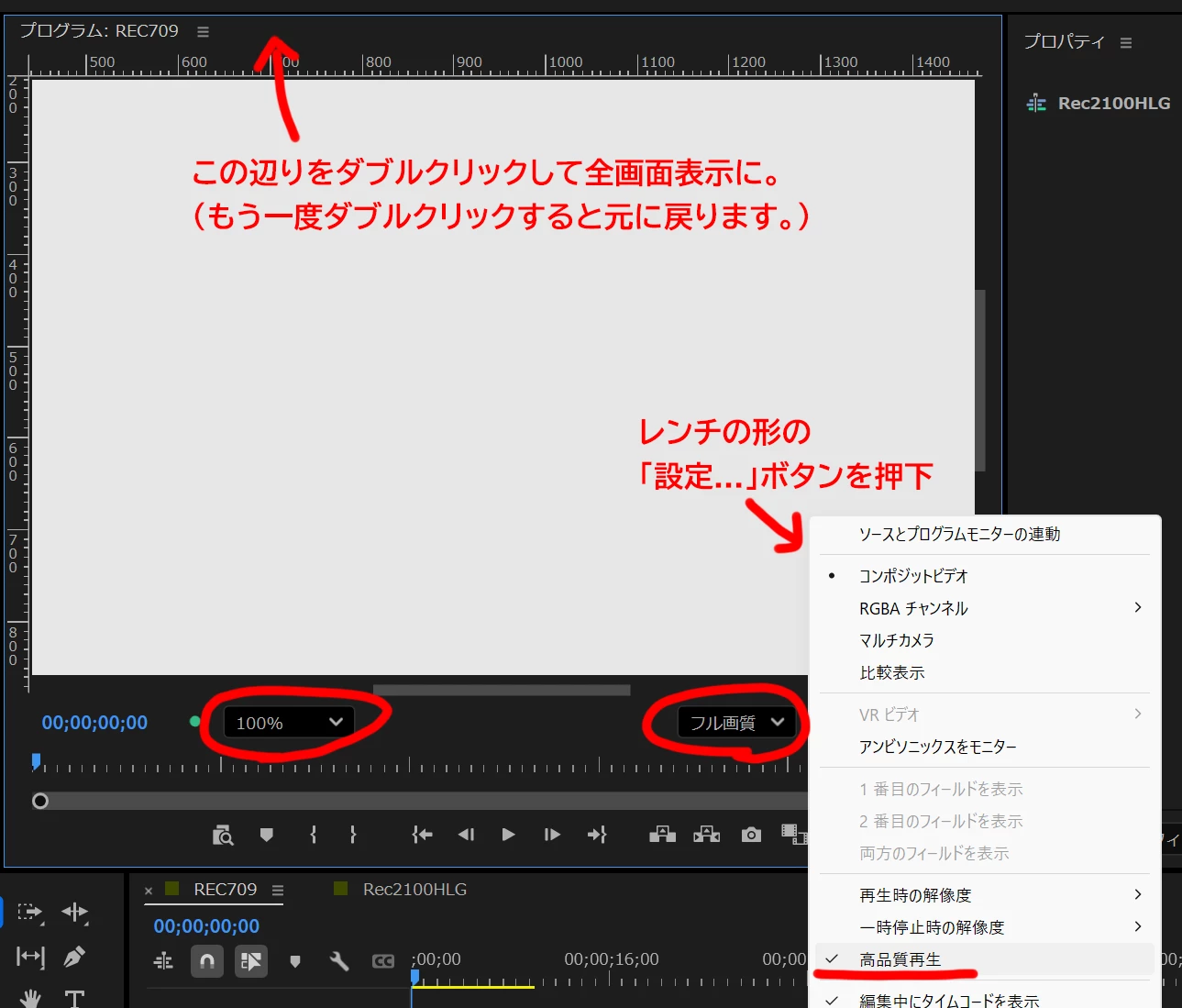The image size is (1182, 1008).
Task: Choose ソースとプログラムモニターの連動 menu entry
Action: (x=984, y=534)
